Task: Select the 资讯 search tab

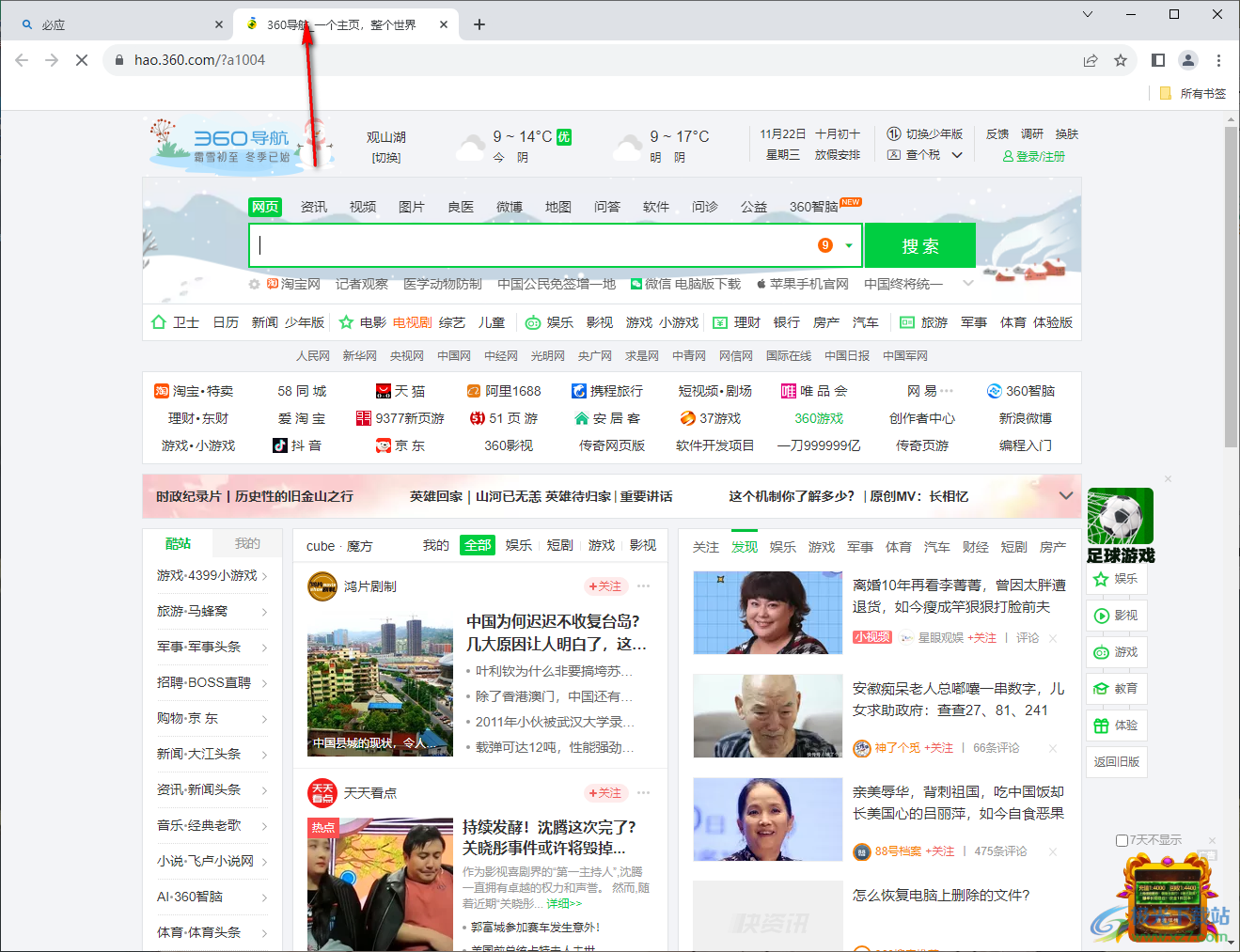Action: click(x=314, y=207)
